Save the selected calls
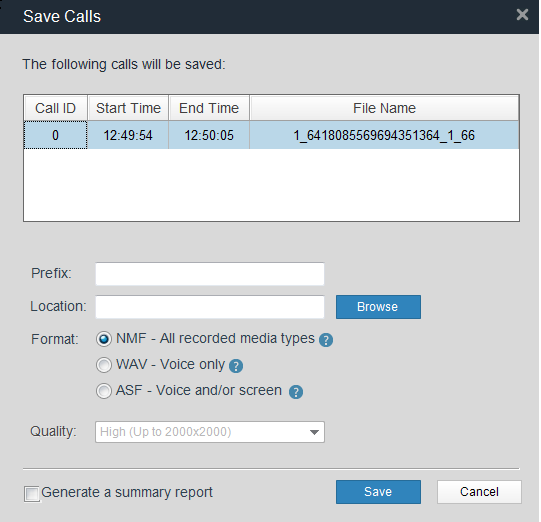Screen dimensions: 541x522 (378, 492)
